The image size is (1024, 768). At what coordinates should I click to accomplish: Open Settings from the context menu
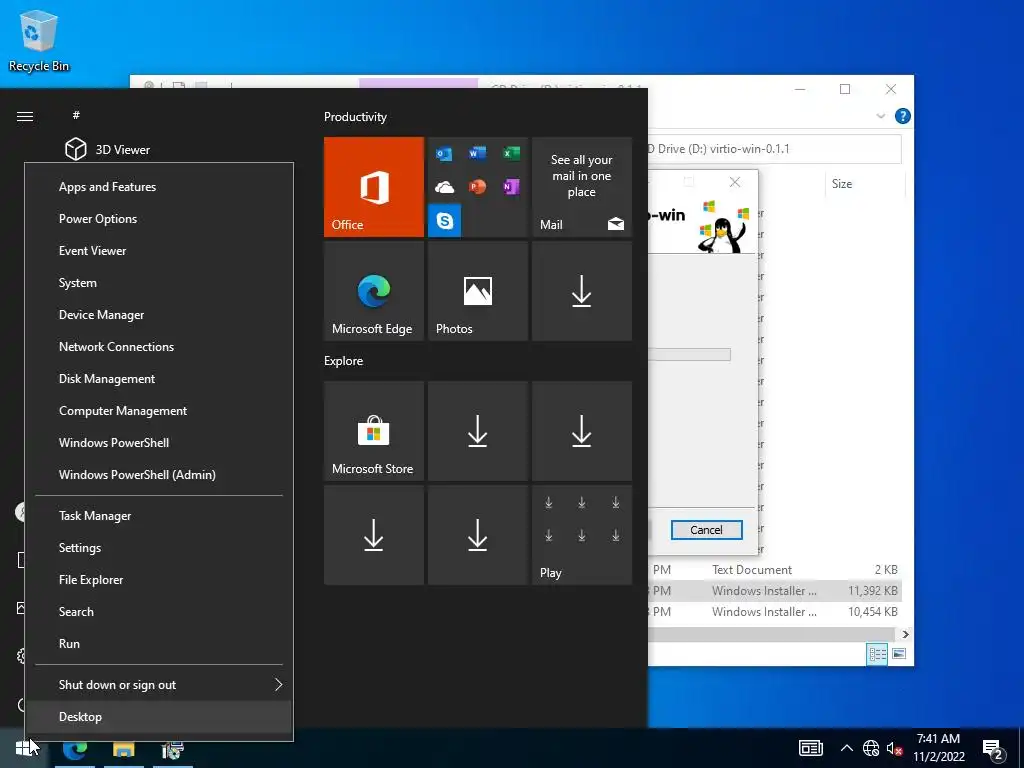coord(159,548)
